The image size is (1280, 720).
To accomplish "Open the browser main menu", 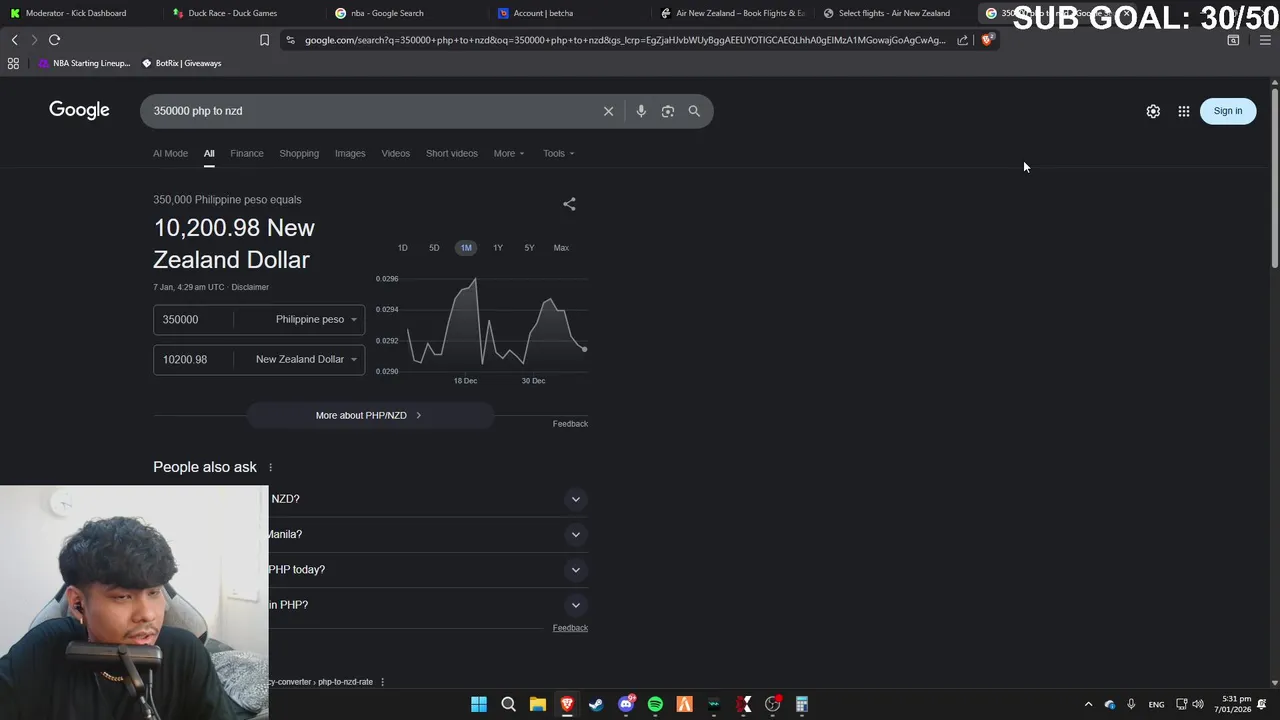I will tap(1265, 40).
